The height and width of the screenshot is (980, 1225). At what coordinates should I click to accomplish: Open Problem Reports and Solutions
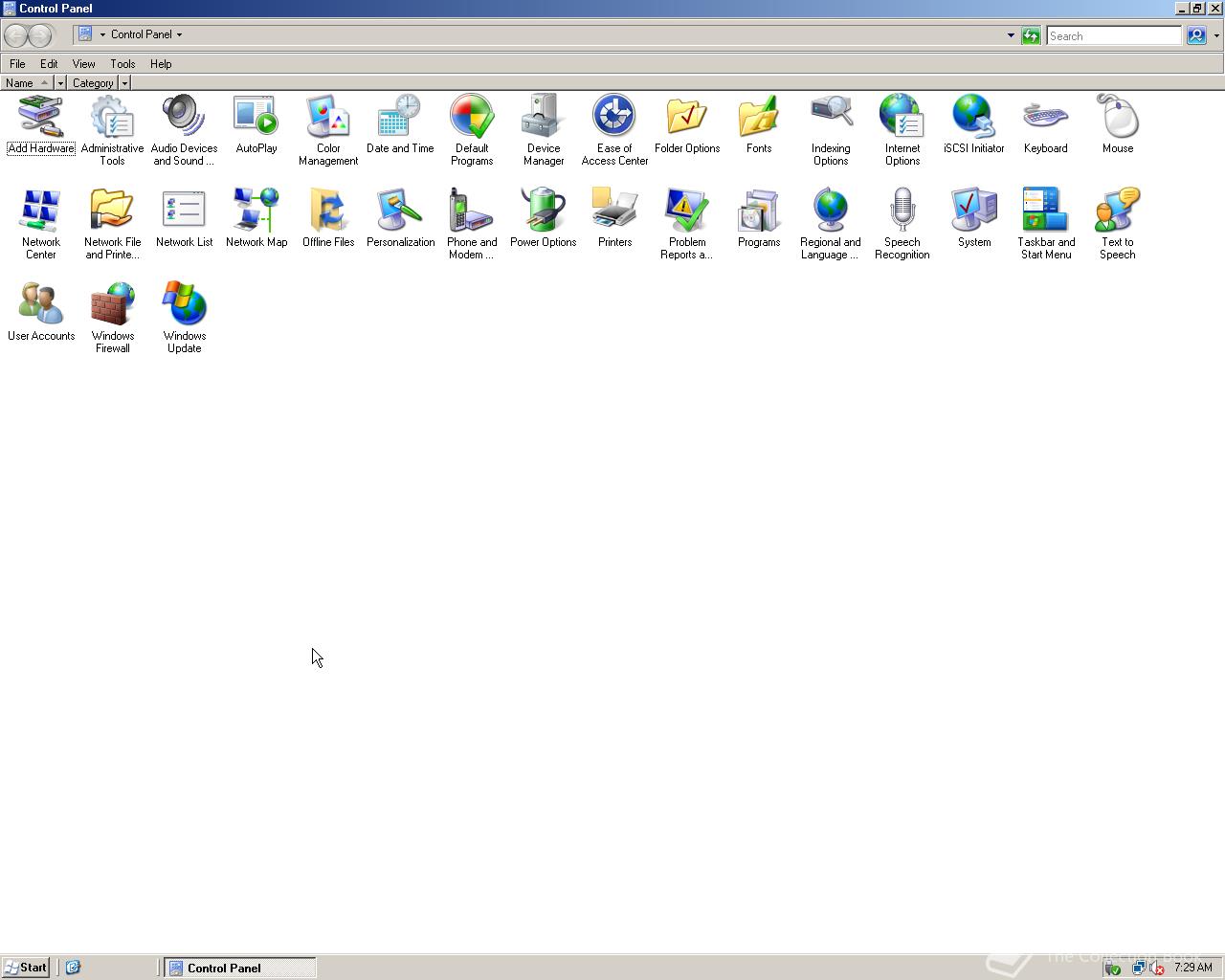tap(687, 224)
